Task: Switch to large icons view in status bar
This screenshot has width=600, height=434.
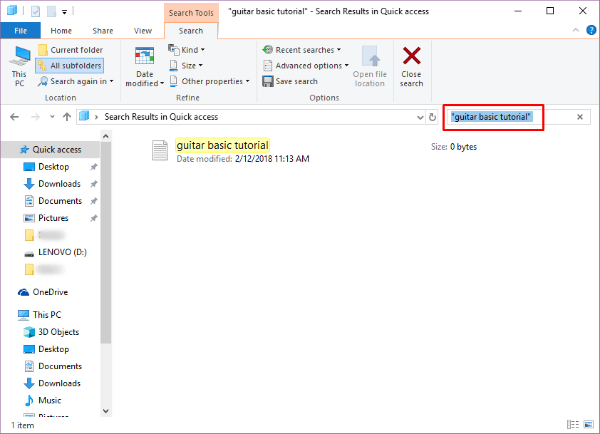Action: tap(589, 424)
